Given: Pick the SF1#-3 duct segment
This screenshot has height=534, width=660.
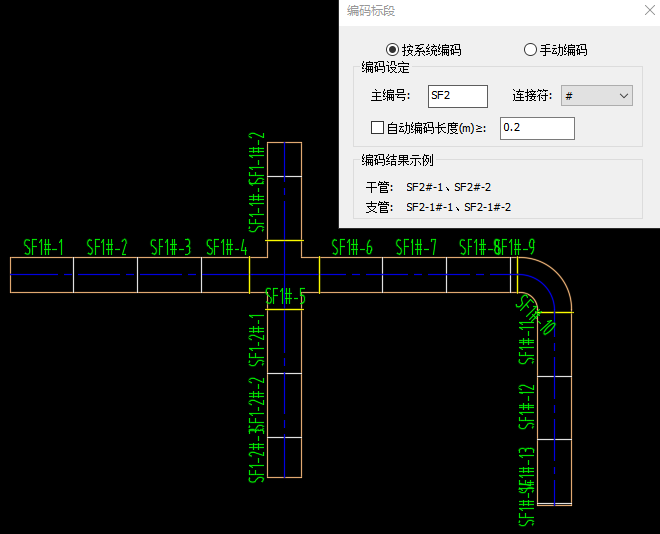Looking at the screenshot, I should pos(169,274).
